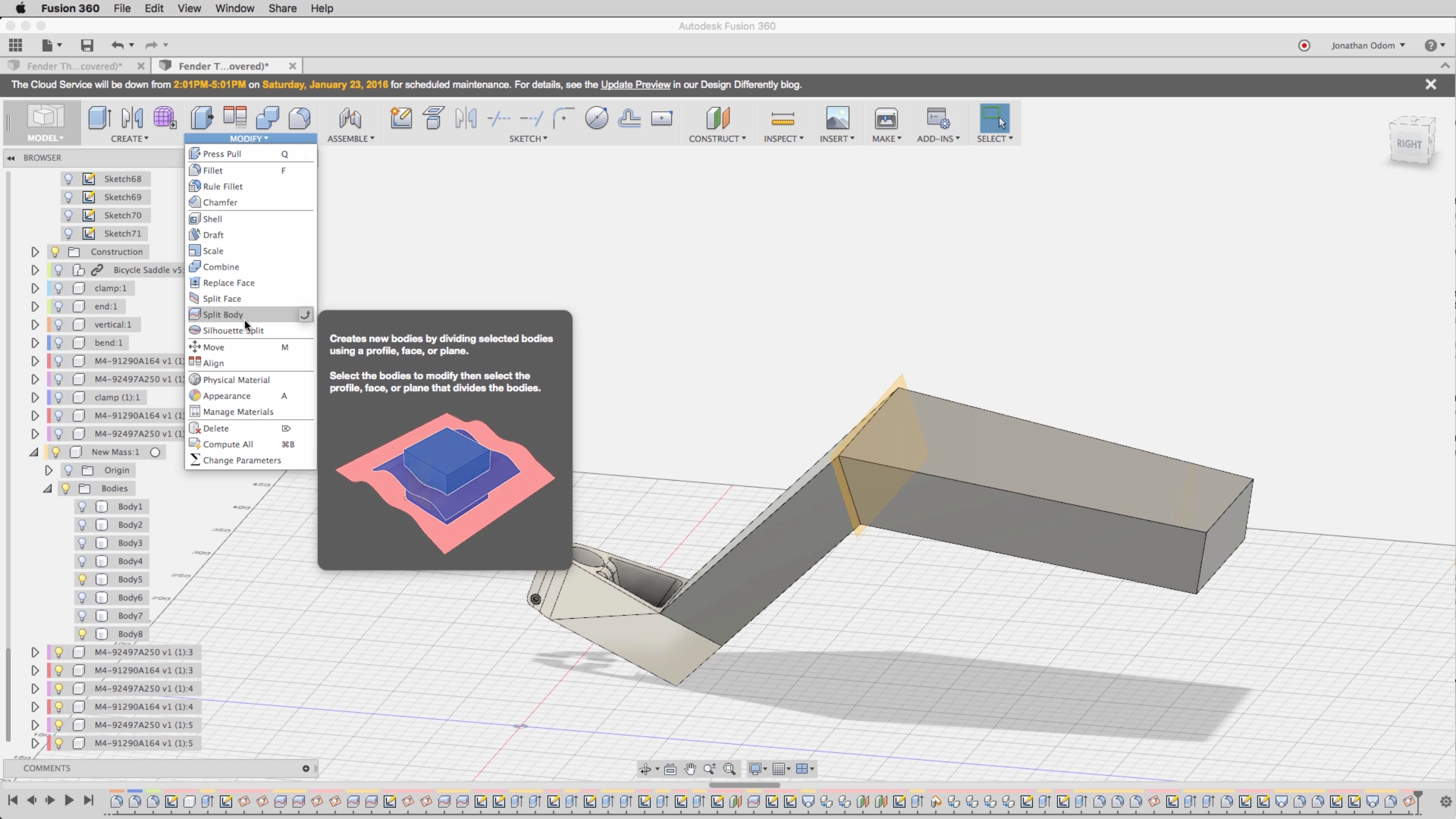Select the ViewCube RIGHT face
Screen dimensions: 1456x819
click(x=1409, y=144)
